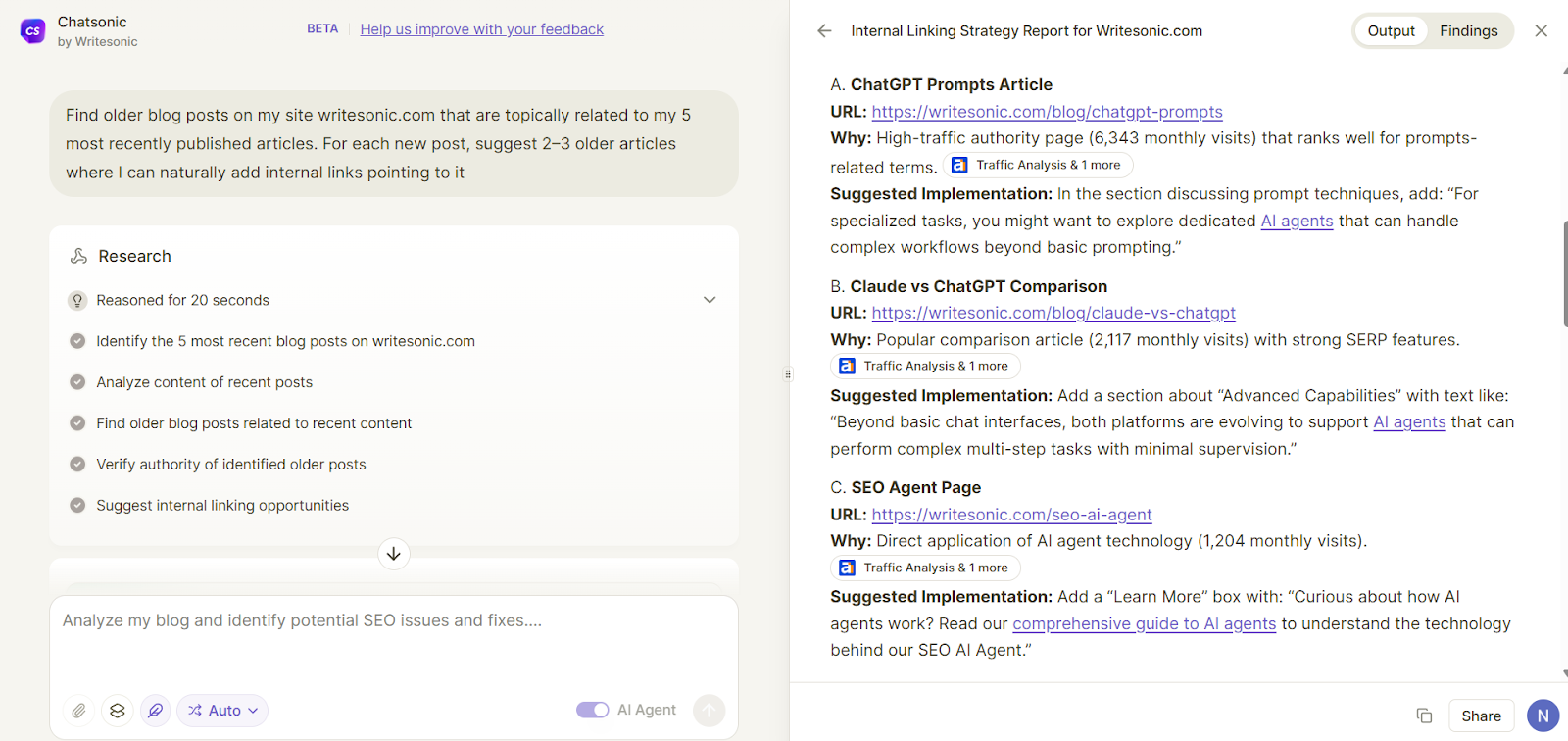1568x741 pixels.
Task: Close the report panel
Action: [1541, 31]
